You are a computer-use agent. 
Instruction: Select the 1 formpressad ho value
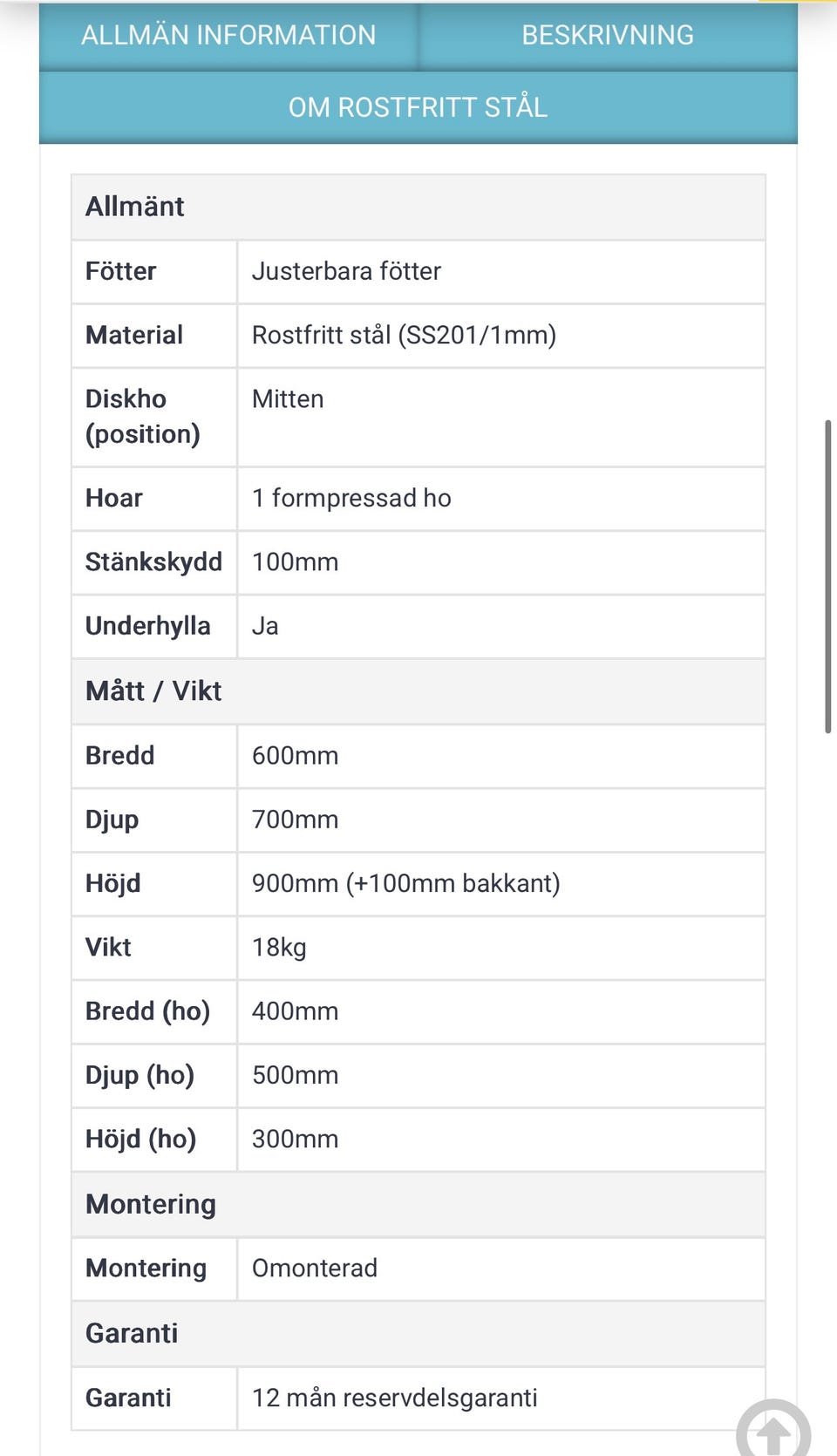point(351,498)
